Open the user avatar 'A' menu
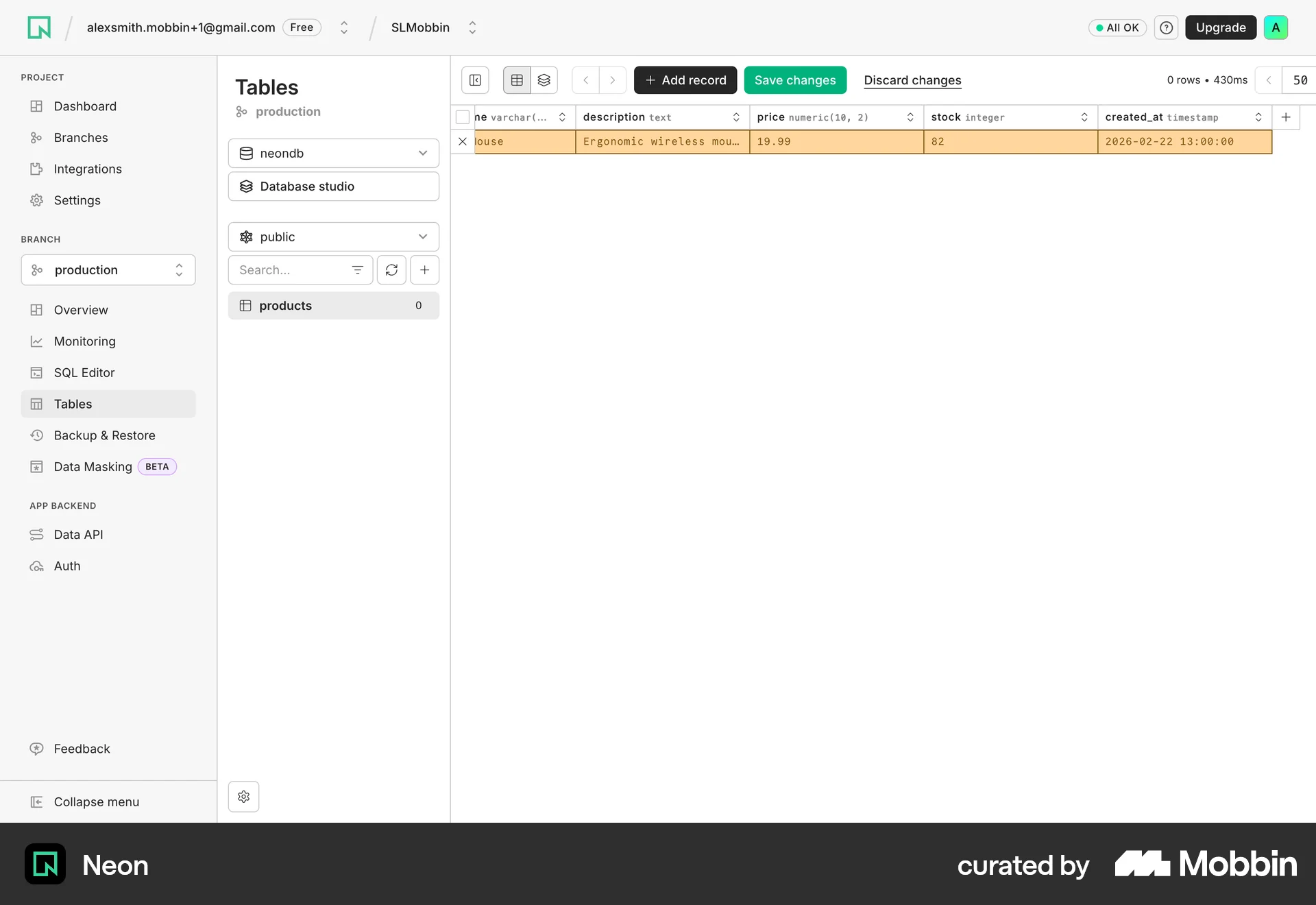This screenshot has height=905, width=1316. [x=1276, y=27]
